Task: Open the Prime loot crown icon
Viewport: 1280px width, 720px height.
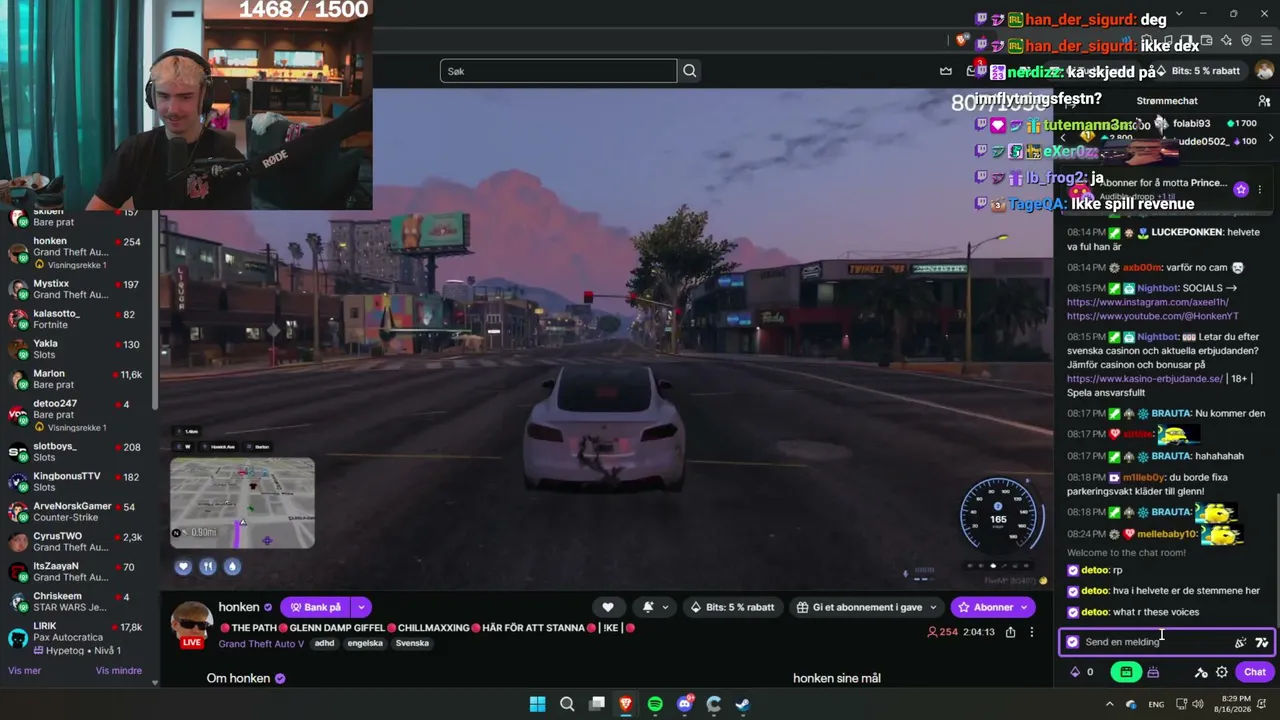Action: point(945,71)
